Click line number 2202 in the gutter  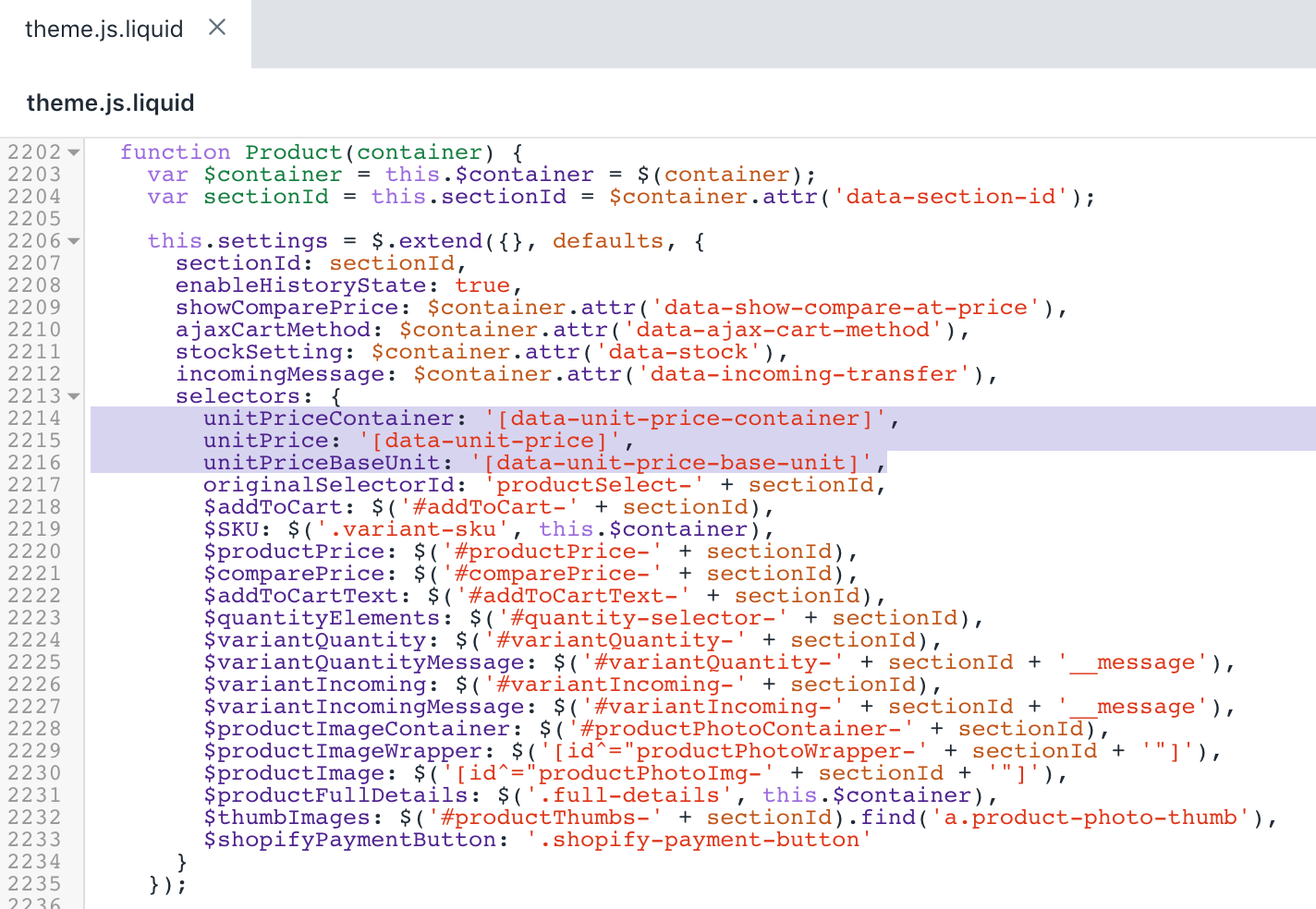tap(39, 151)
